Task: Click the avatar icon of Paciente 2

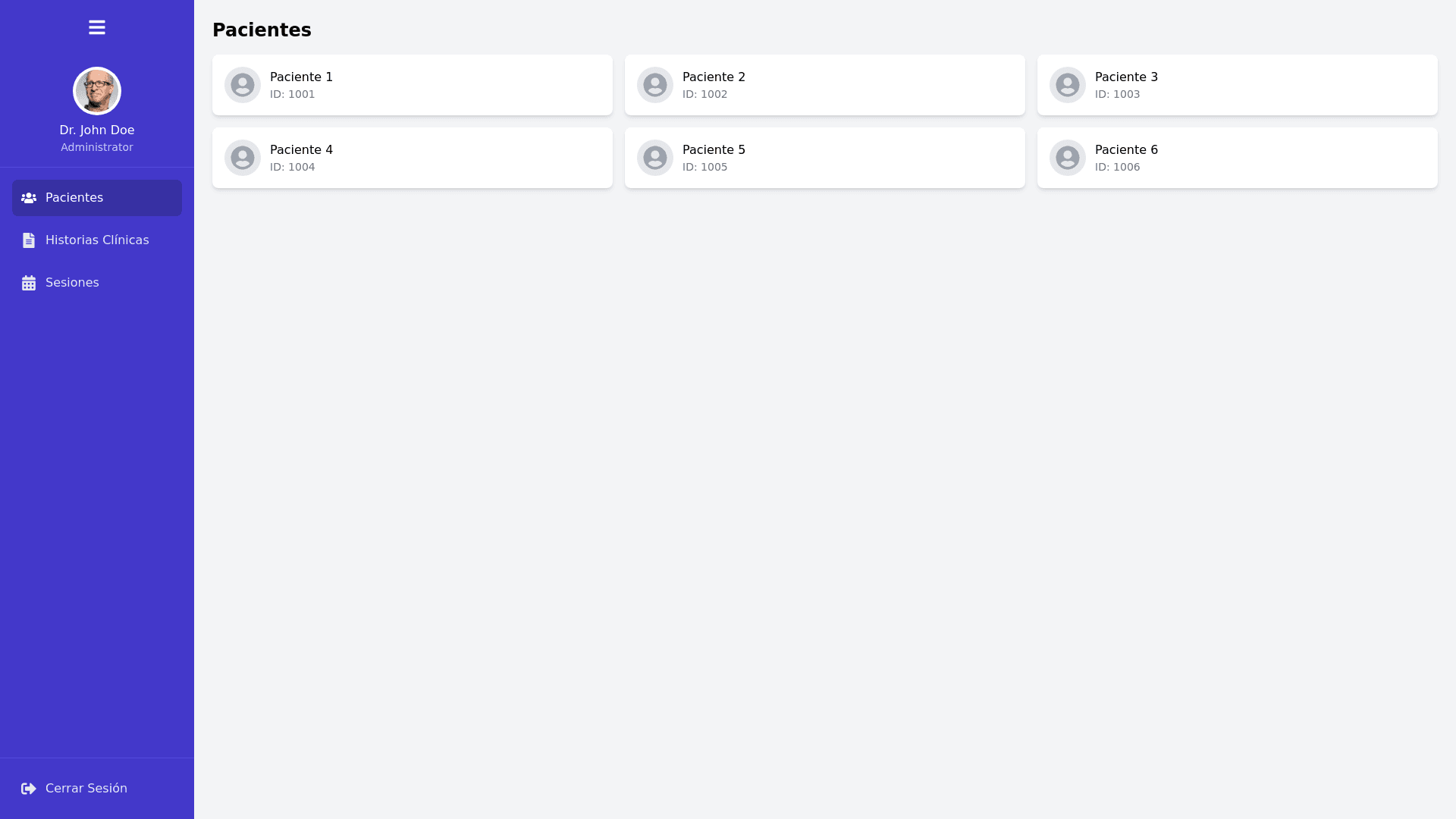Action: [655, 85]
